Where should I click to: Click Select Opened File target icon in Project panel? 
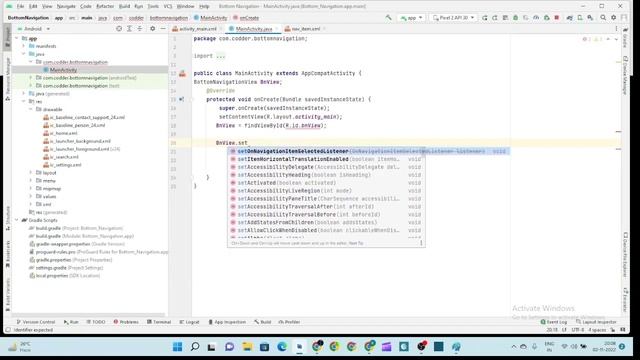coord(119,29)
